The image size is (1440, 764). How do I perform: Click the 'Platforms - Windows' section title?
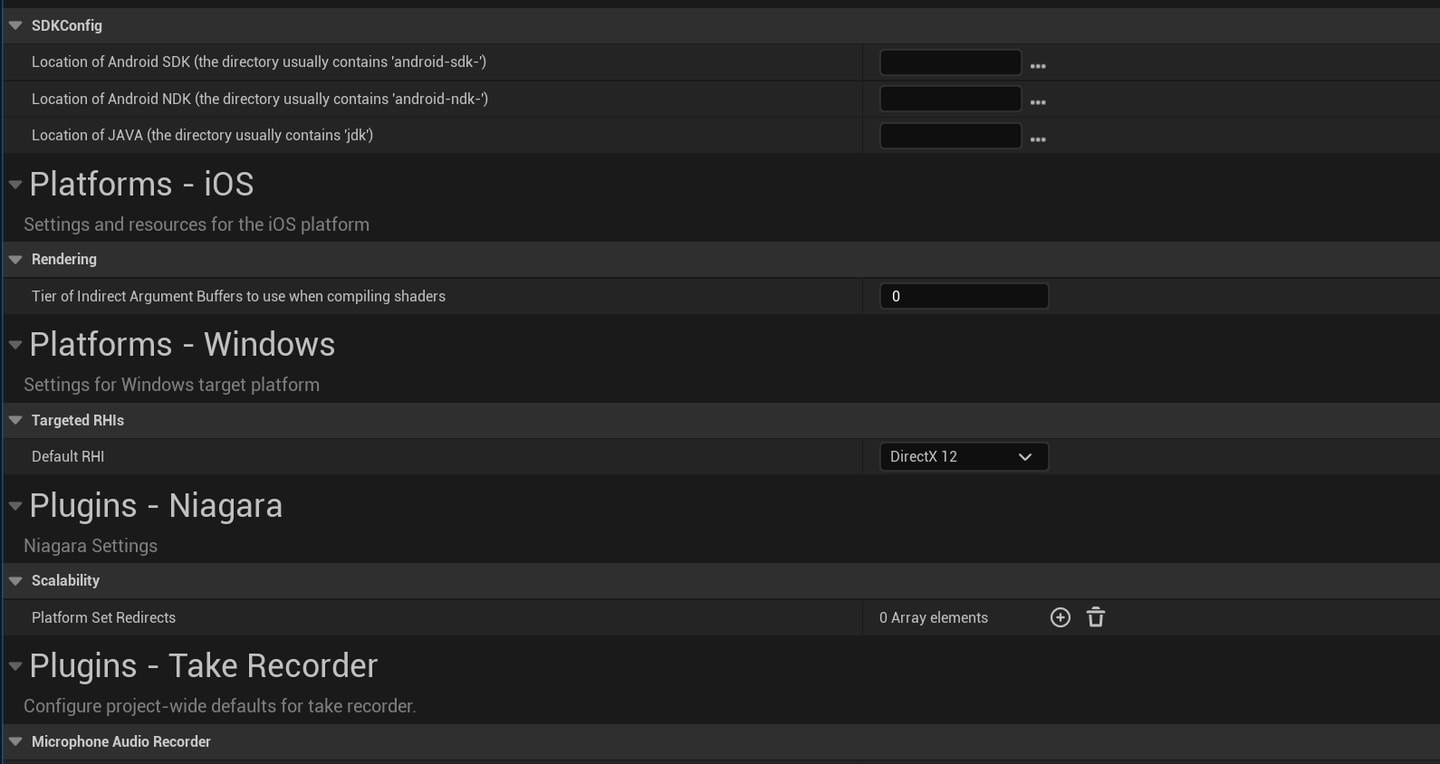(182, 344)
